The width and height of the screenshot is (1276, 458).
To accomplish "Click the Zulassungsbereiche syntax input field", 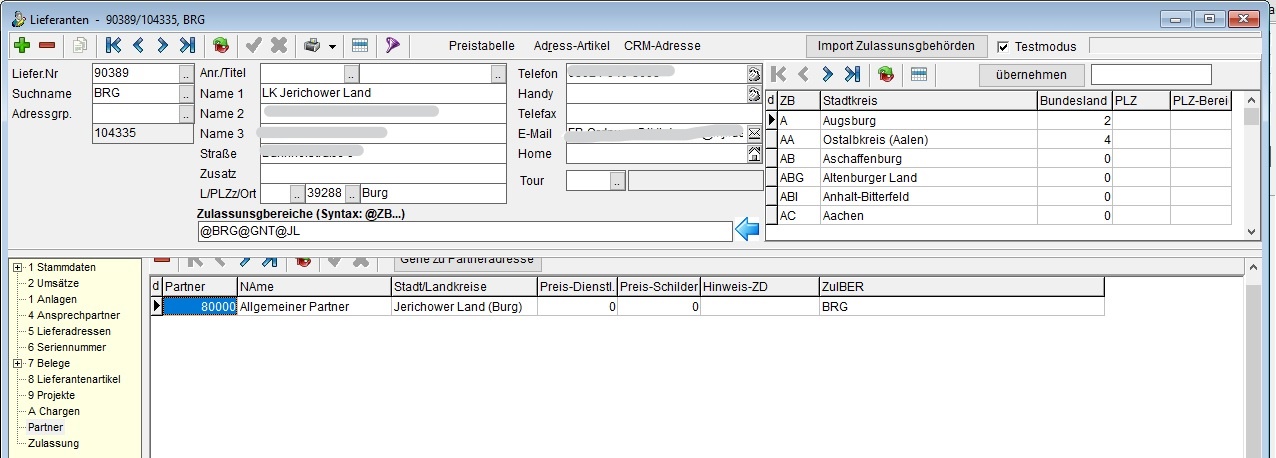I will point(465,231).
